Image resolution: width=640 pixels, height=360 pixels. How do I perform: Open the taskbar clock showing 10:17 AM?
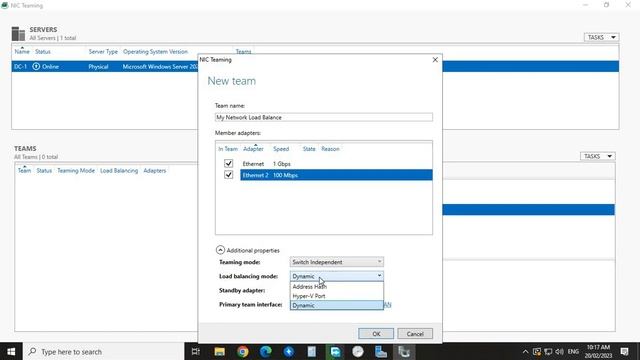pos(598,351)
